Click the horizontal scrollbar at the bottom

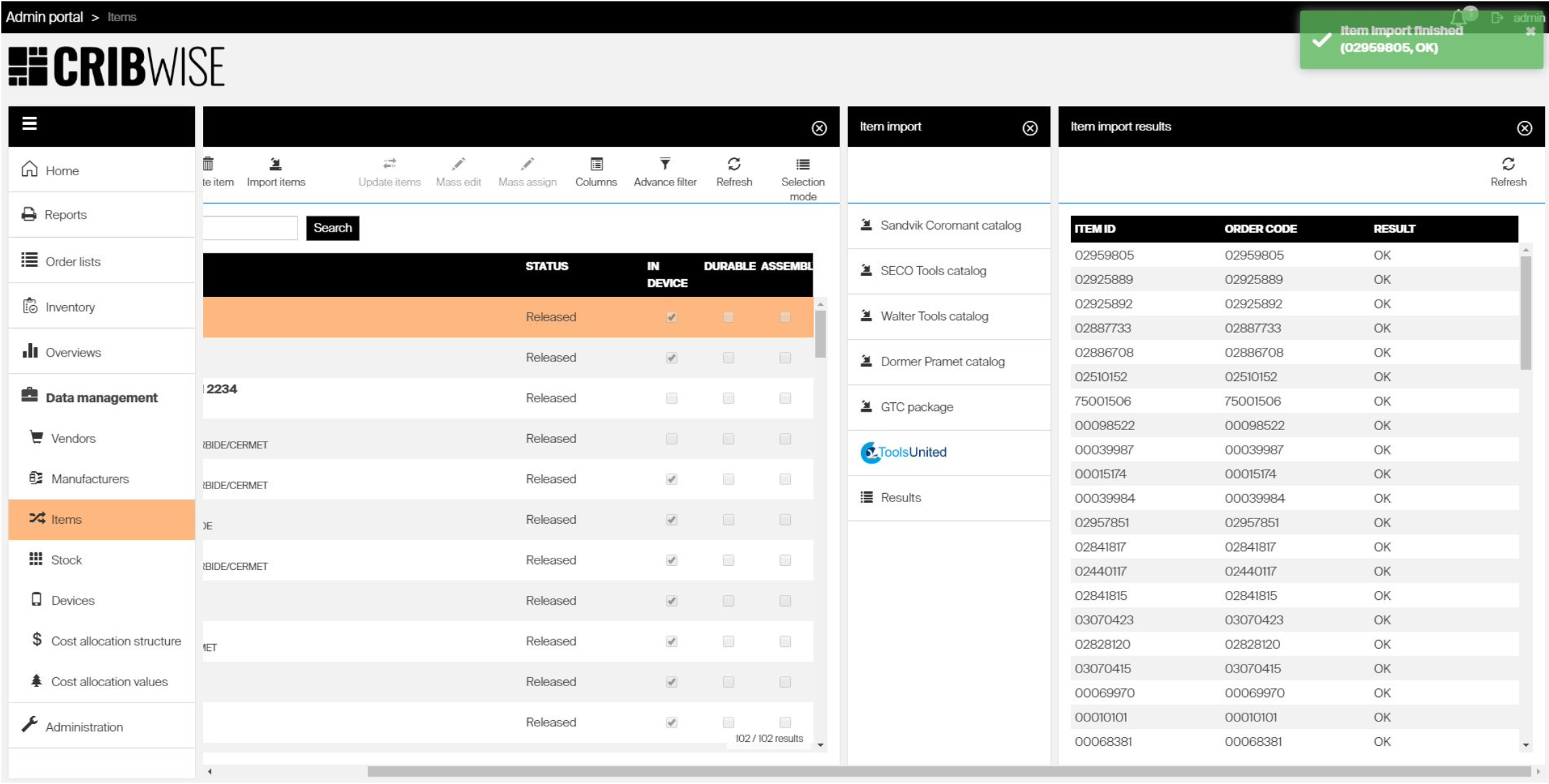[x=948, y=771]
